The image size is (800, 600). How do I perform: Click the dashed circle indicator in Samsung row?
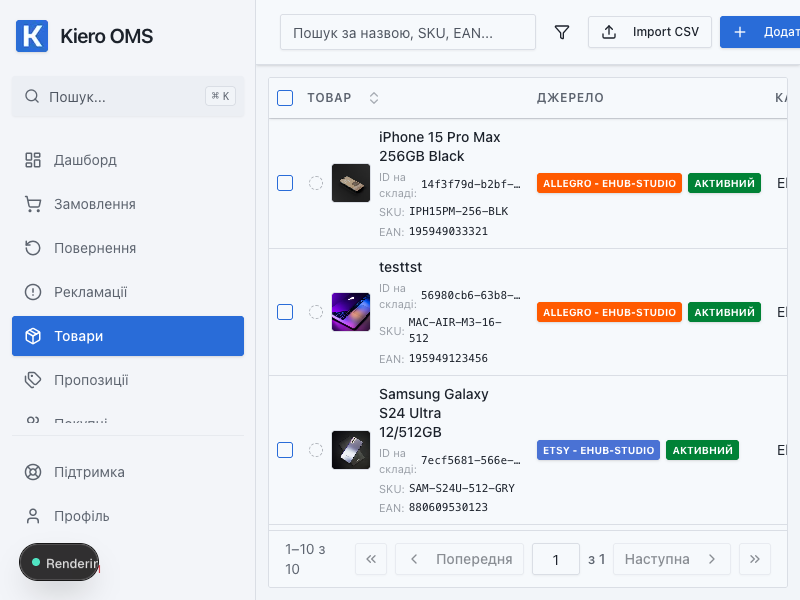click(316, 450)
